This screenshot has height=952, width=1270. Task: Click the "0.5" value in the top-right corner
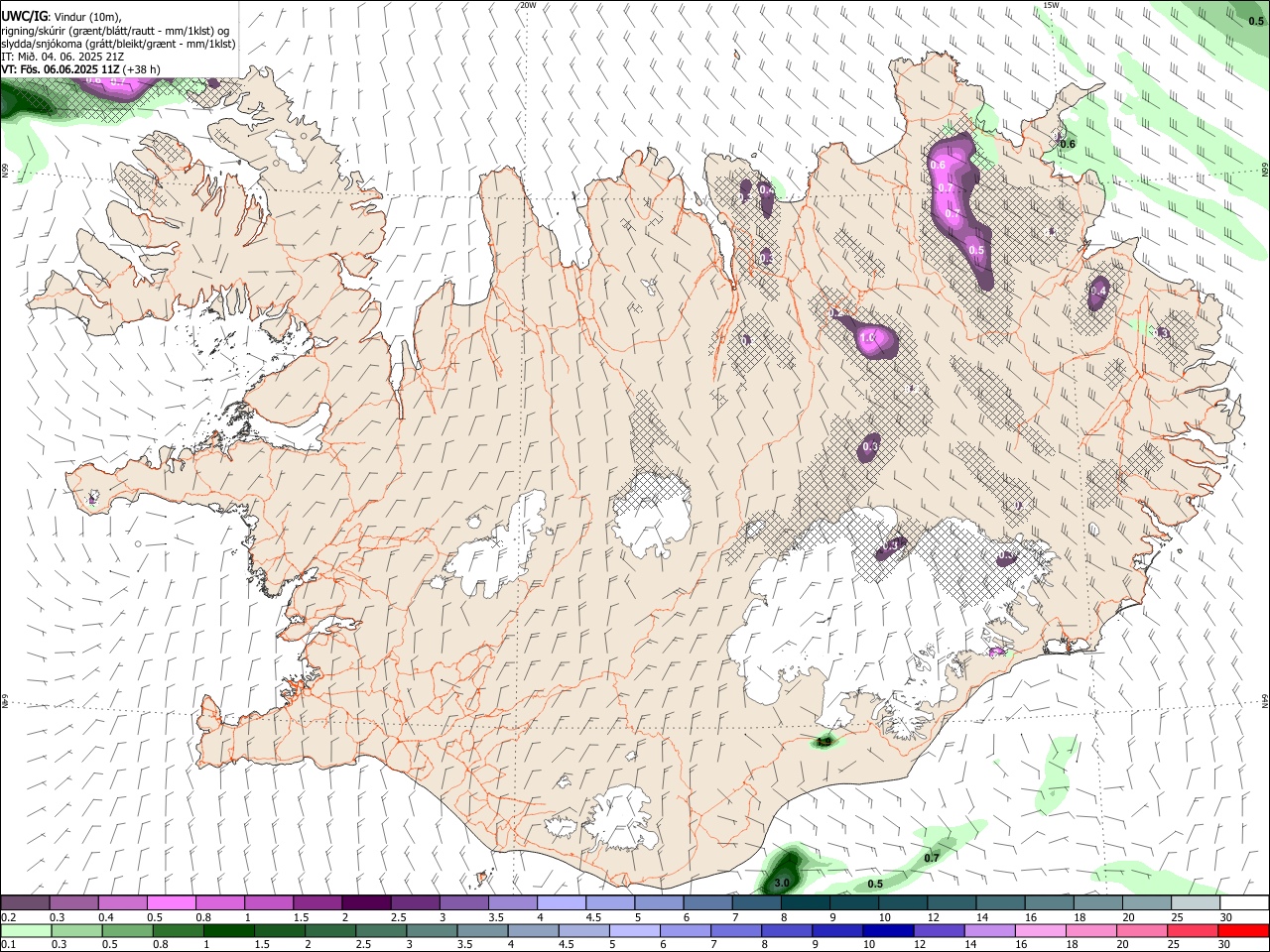[1255, 21]
